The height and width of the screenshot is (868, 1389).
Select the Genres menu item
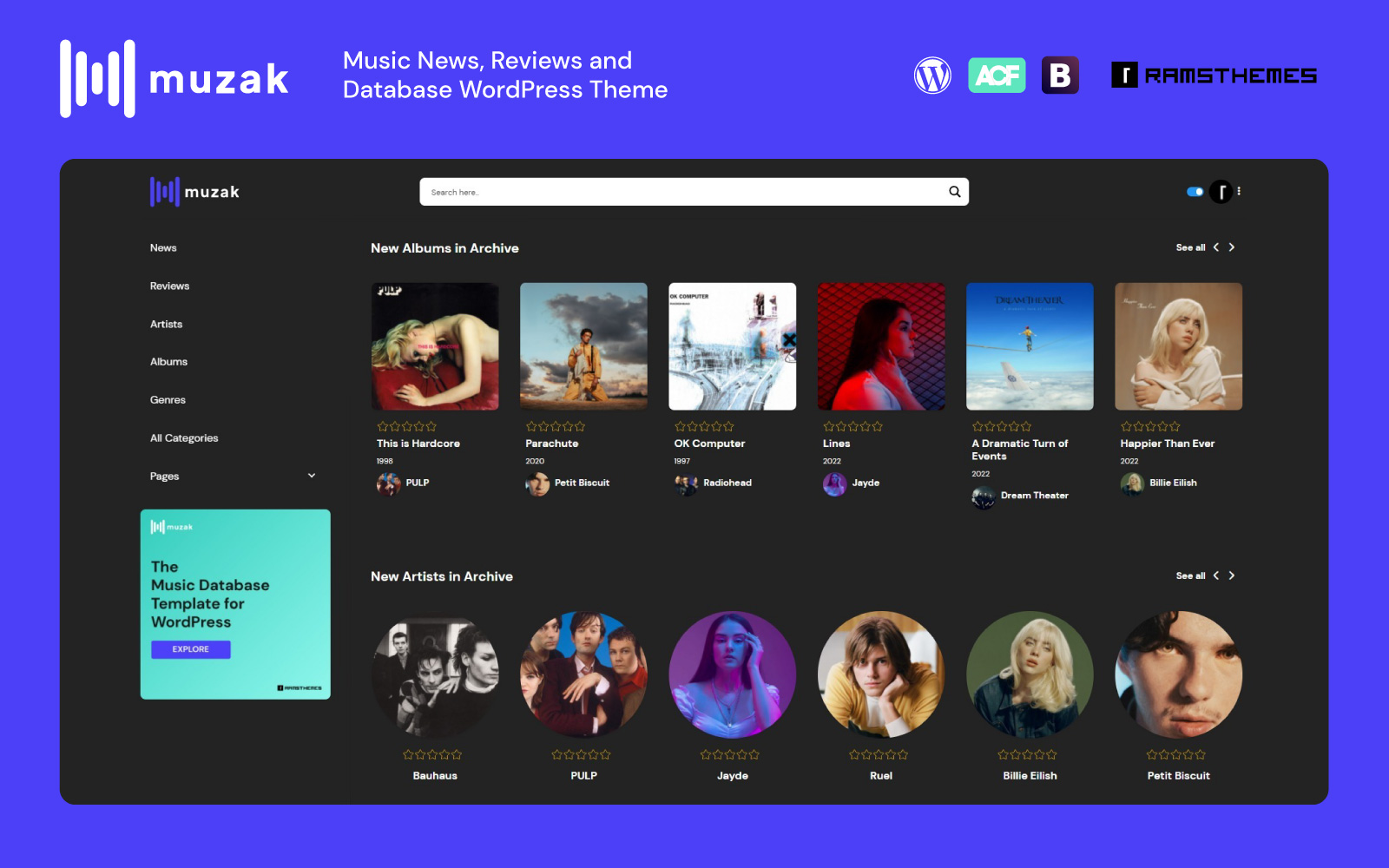[168, 400]
